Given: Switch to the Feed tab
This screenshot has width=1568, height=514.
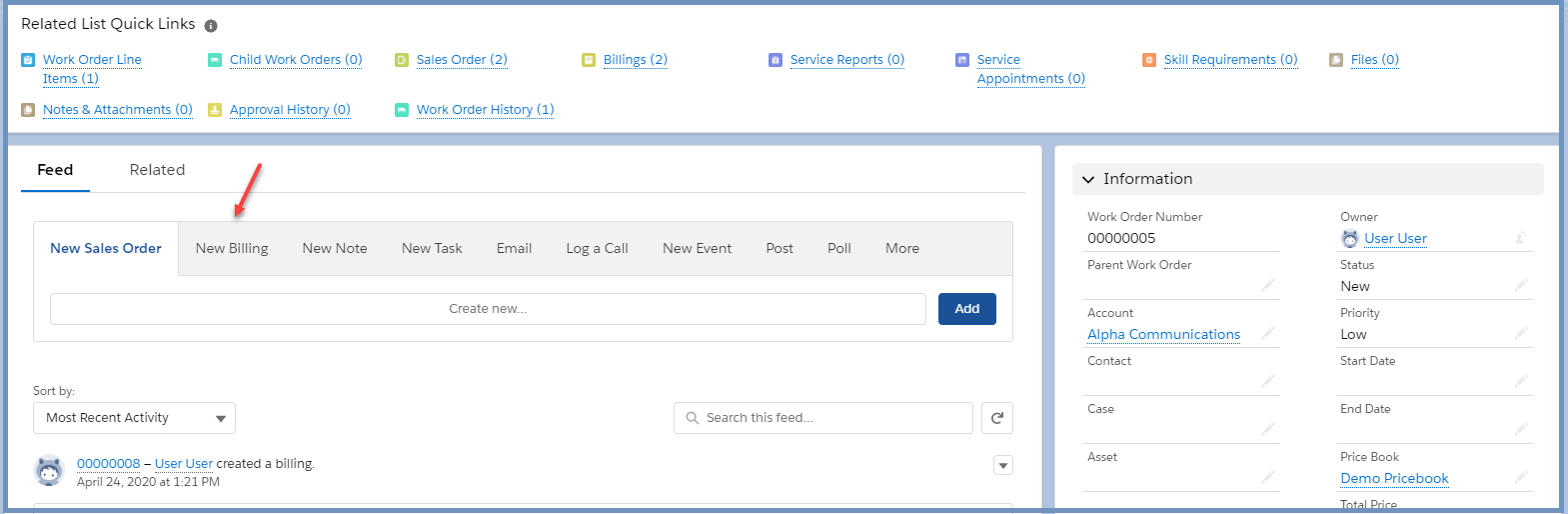Looking at the screenshot, I should coord(55,170).
